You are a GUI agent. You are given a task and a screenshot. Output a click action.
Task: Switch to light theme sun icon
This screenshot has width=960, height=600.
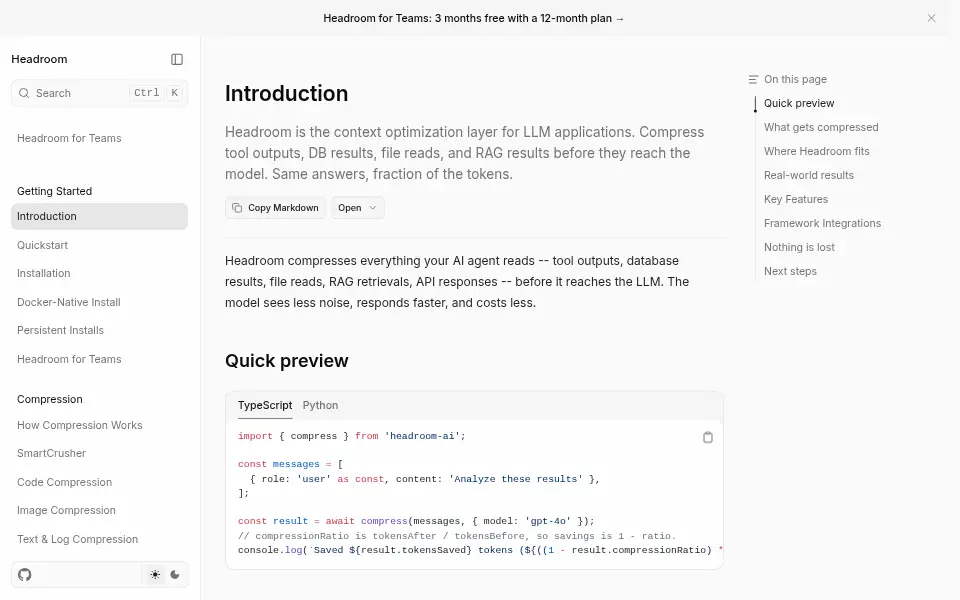[155, 575]
